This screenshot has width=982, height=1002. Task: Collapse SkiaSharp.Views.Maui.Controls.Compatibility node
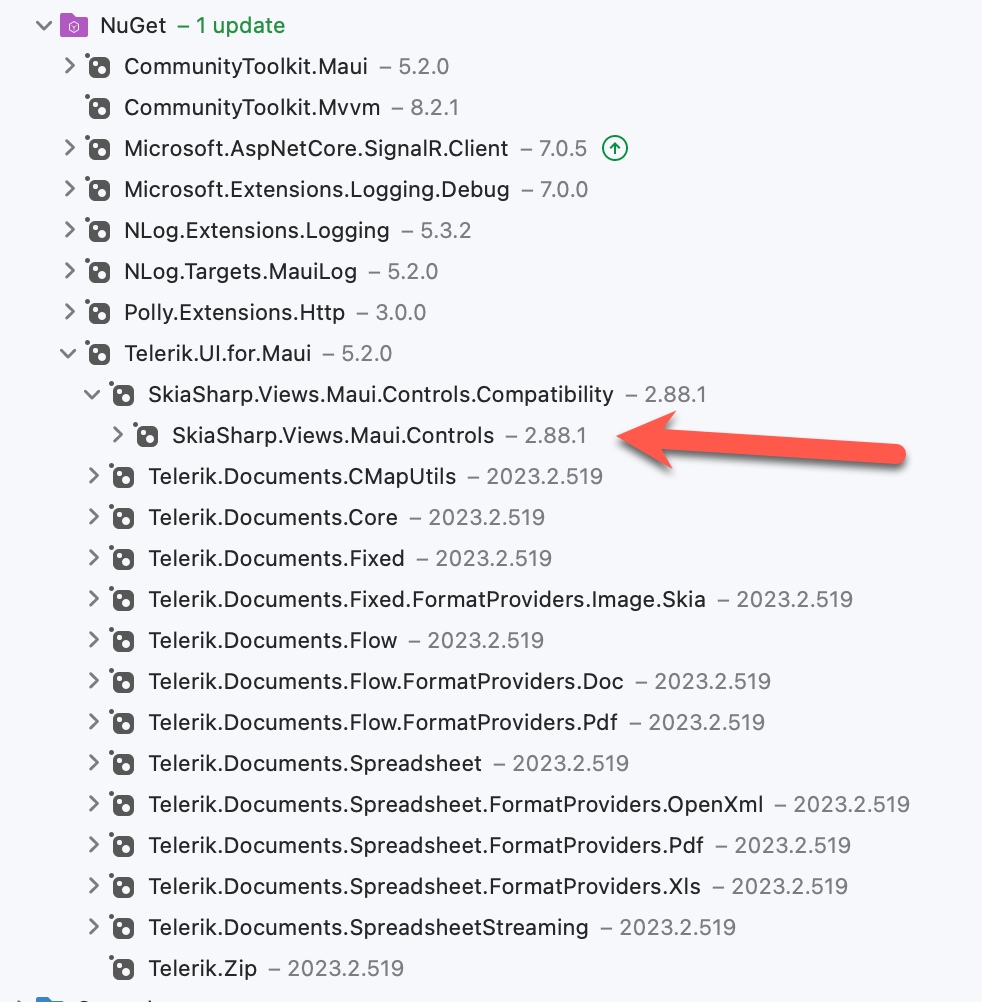(x=92, y=394)
